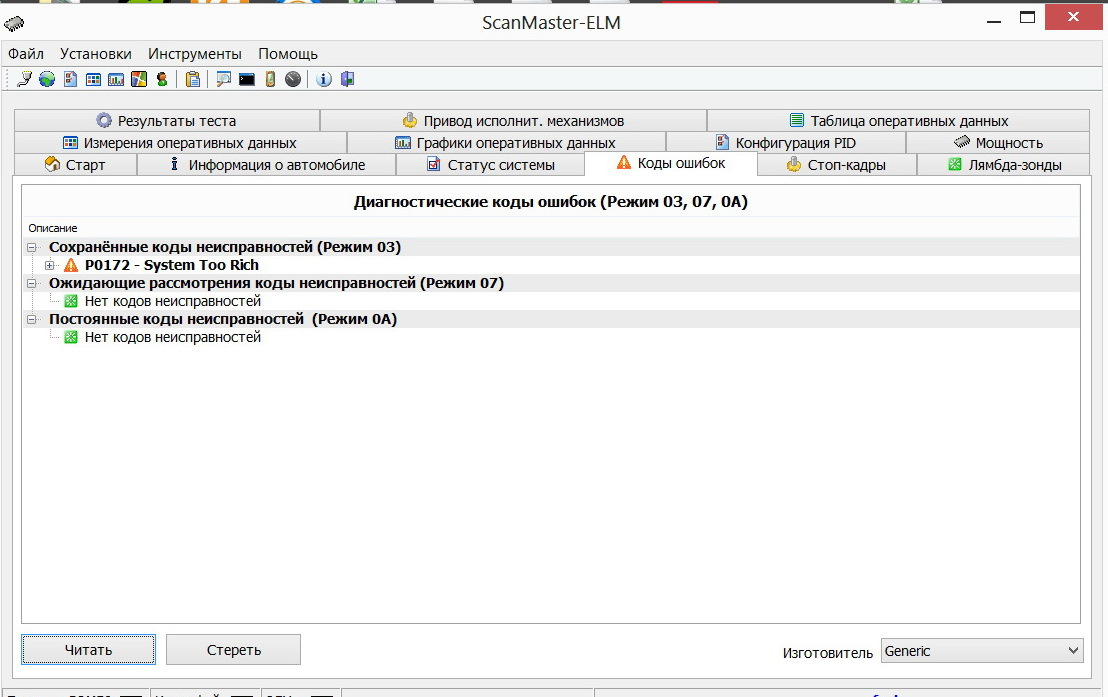
Task: Click the Читать button
Action: (88, 650)
